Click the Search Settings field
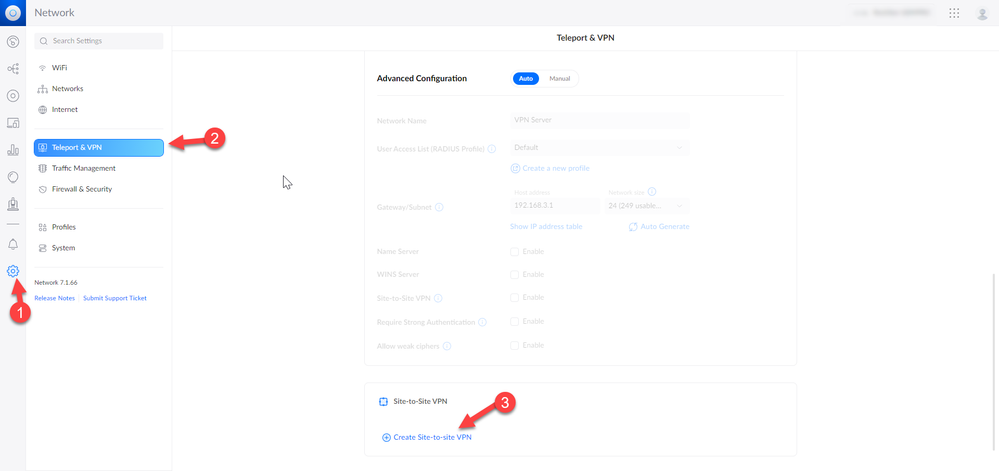 (x=99, y=41)
